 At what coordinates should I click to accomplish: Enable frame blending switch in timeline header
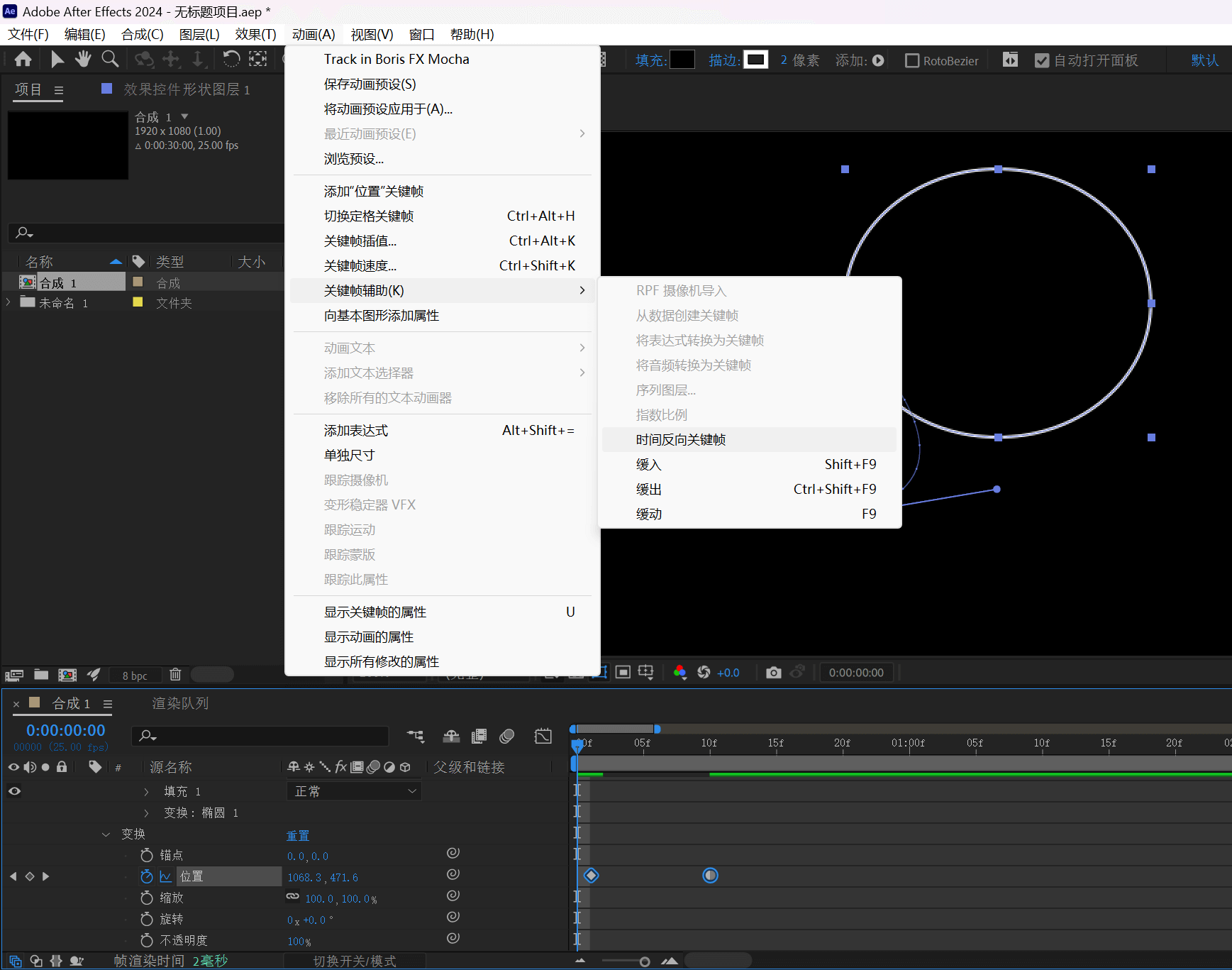point(479,737)
